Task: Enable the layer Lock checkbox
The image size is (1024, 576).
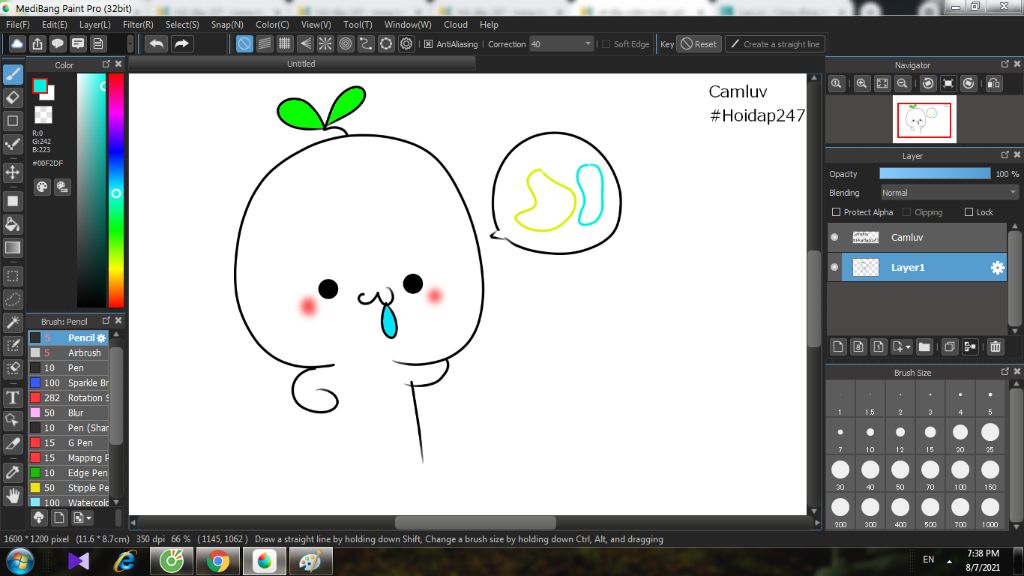Action: coord(969,212)
